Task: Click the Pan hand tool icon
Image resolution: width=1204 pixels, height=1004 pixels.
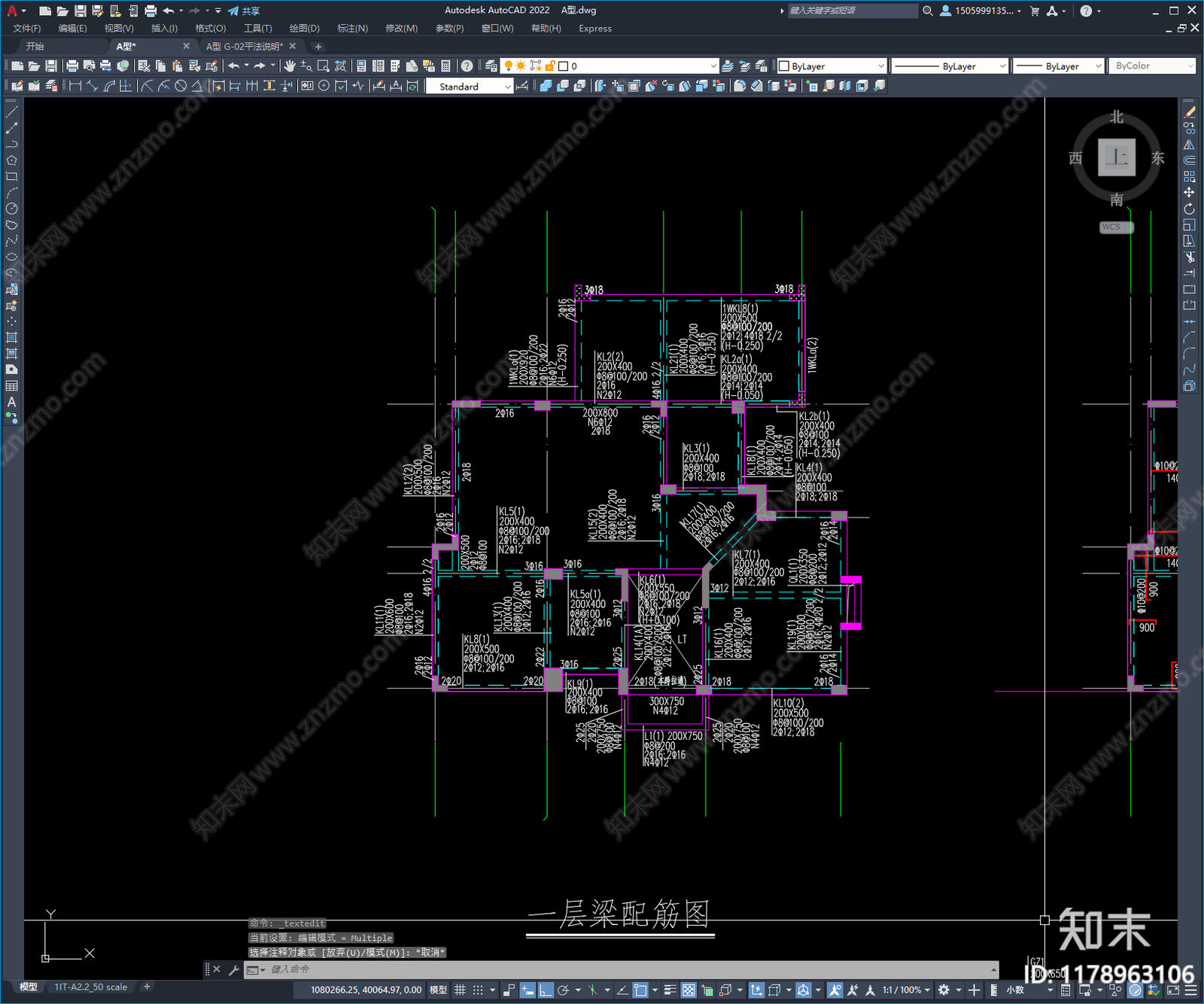Action: pyautogui.click(x=290, y=66)
